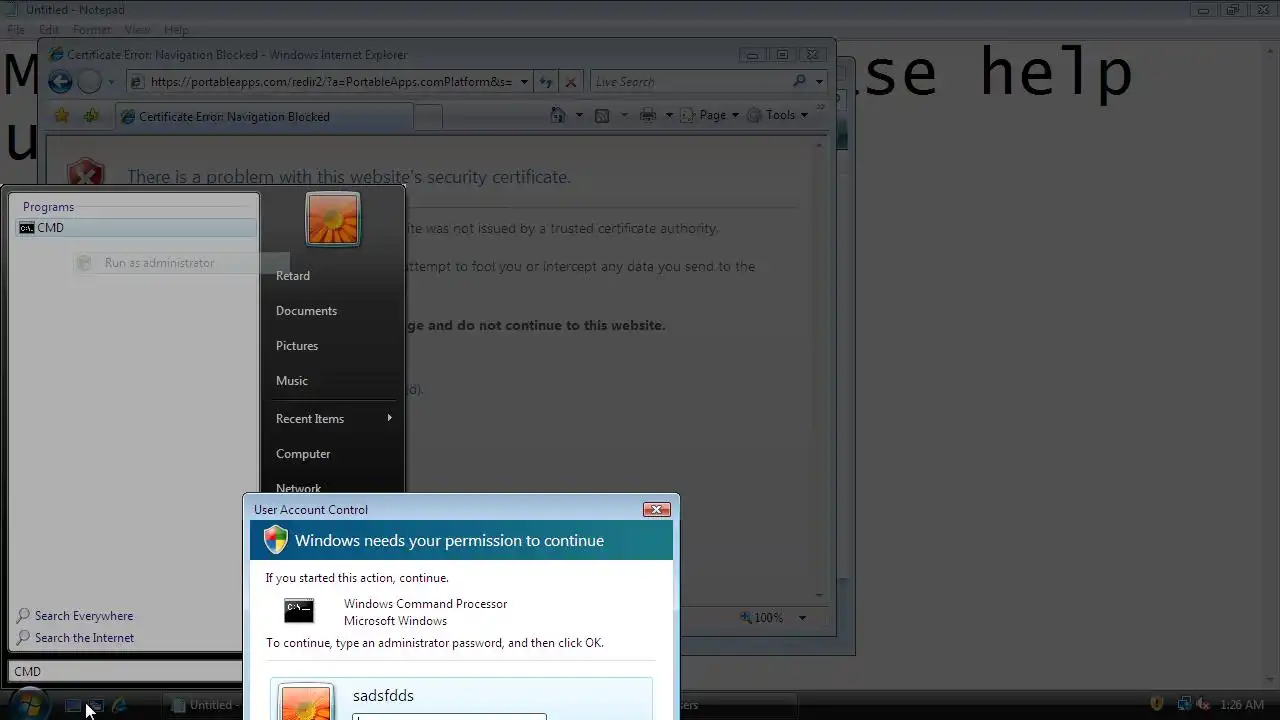Go back in Internet Explorer
This screenshot has width=1280, height=720.
[x=60, y=82]
